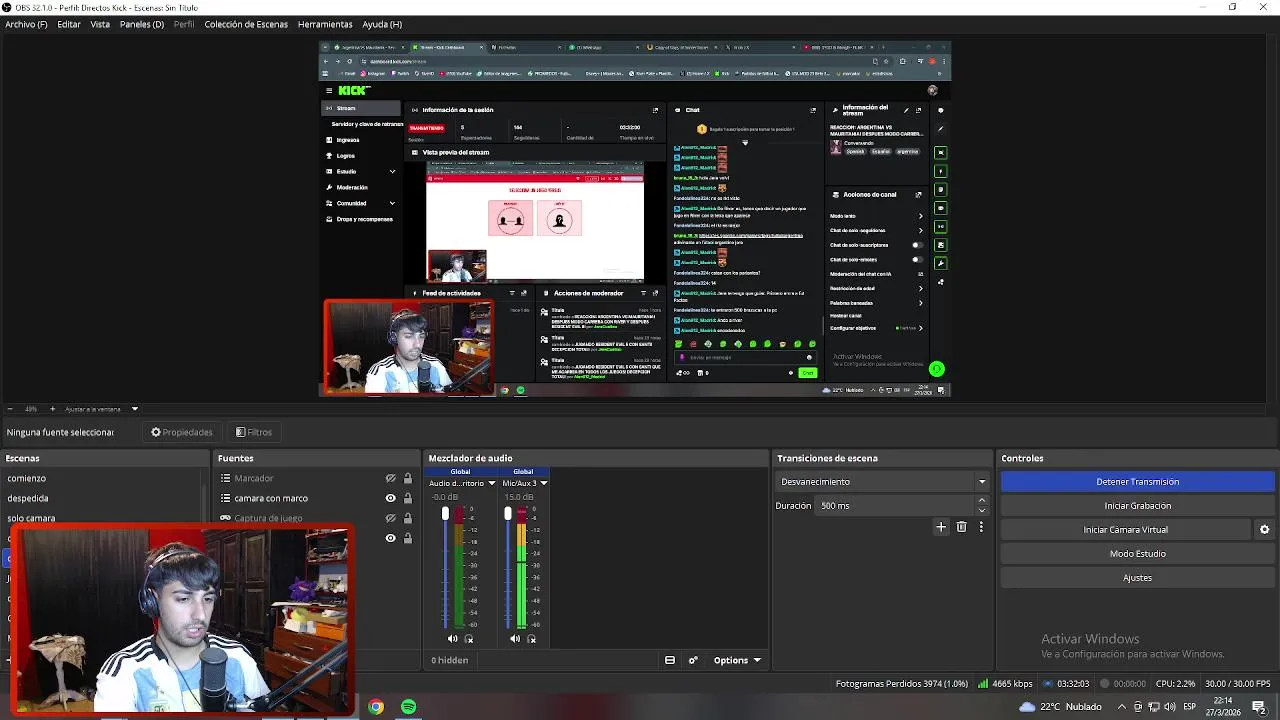Open Ajustes from the Controls panel
Image resolution: width=1280 pixels, height=720 pixels.
(1137, 578)
